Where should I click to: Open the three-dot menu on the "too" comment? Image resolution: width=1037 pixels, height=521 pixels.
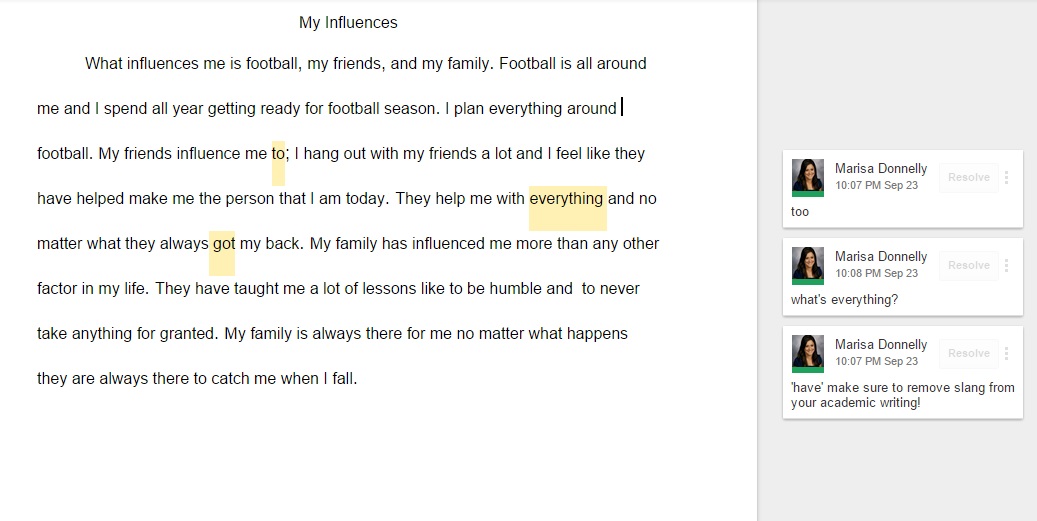[1006, 178]
